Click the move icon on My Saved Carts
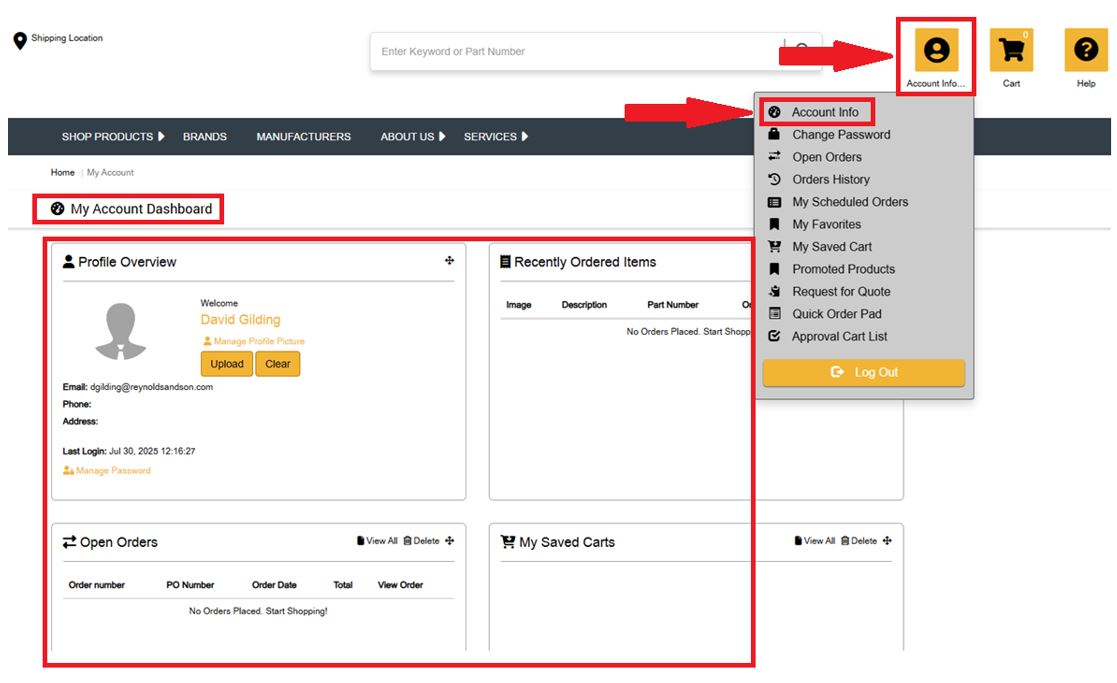The image size is (1117, 683). 887,541
